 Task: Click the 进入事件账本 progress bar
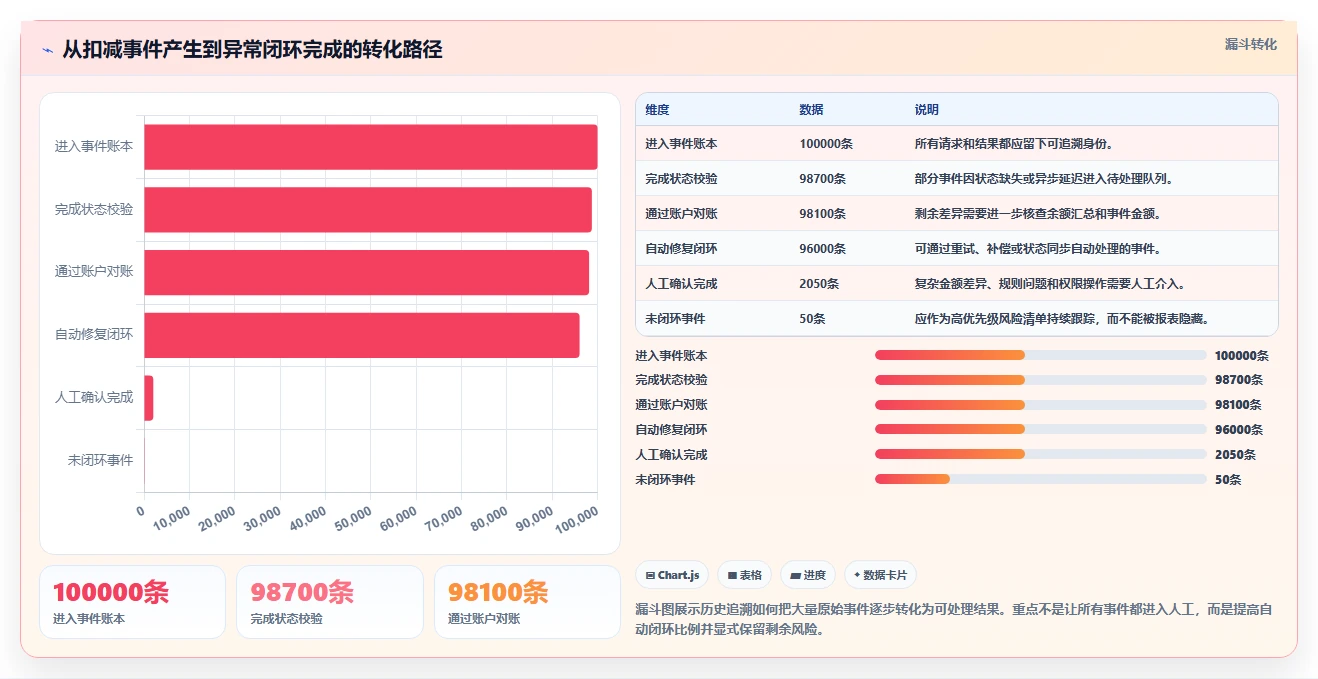point(1040,355)
